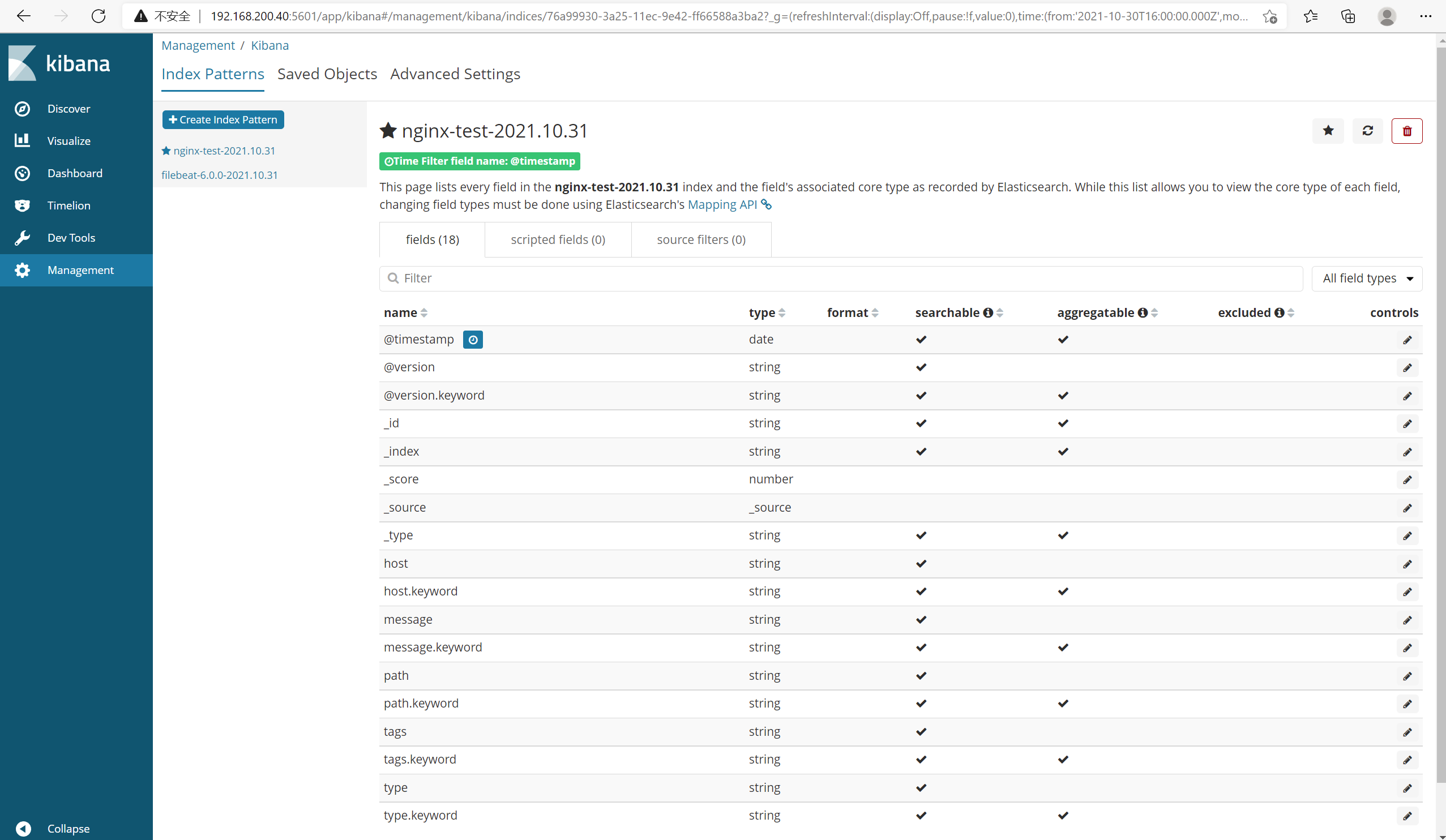Focus the field Filter search box
Image resolution: width=1446 pixels, height=840 pixels.
pyautogui.click(x=841, y=278)
